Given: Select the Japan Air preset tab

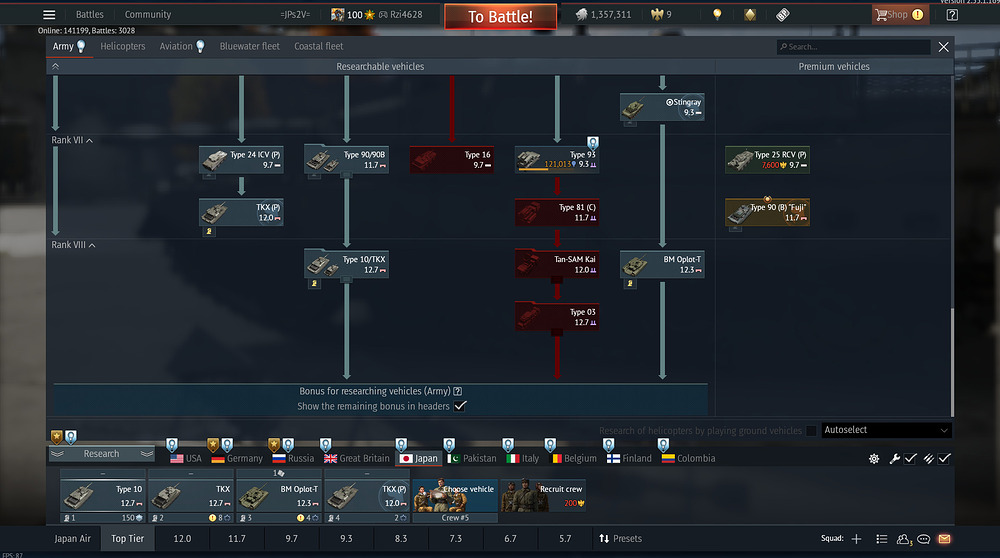Looking at the screenshot, I should (x=72, y=539).
